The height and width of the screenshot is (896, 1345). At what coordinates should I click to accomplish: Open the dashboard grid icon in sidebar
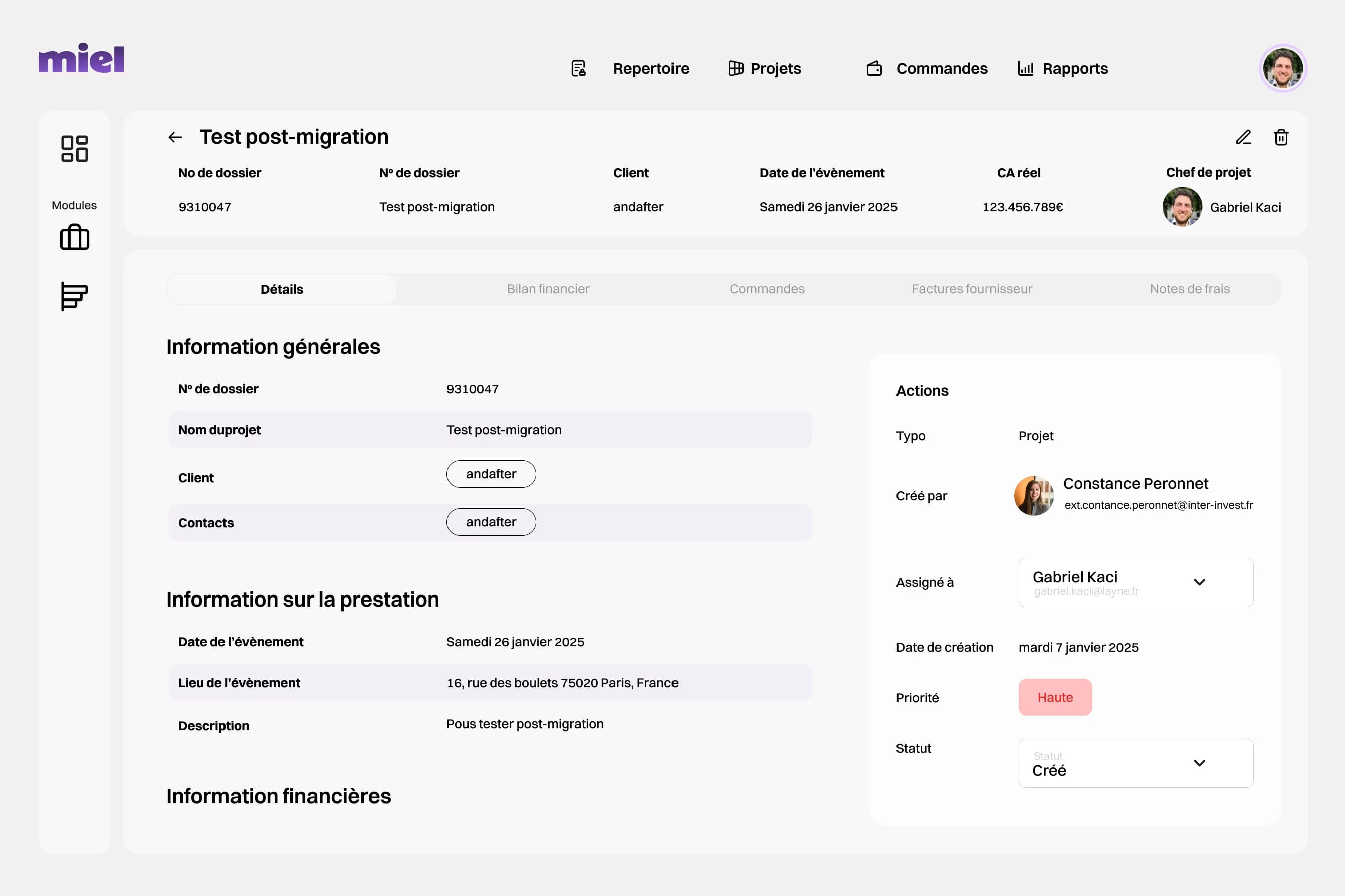(74, 149)
